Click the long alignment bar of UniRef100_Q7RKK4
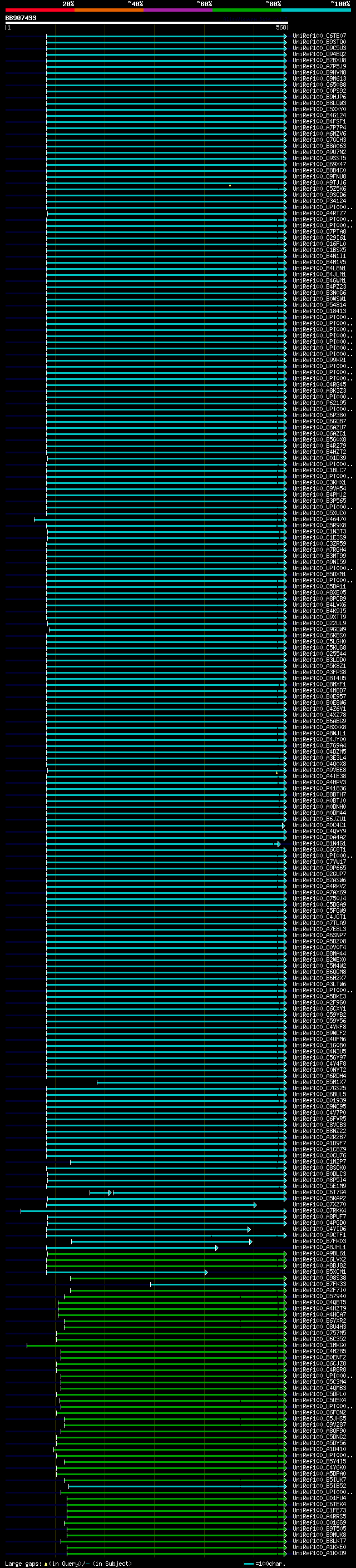 (154, 1211)
